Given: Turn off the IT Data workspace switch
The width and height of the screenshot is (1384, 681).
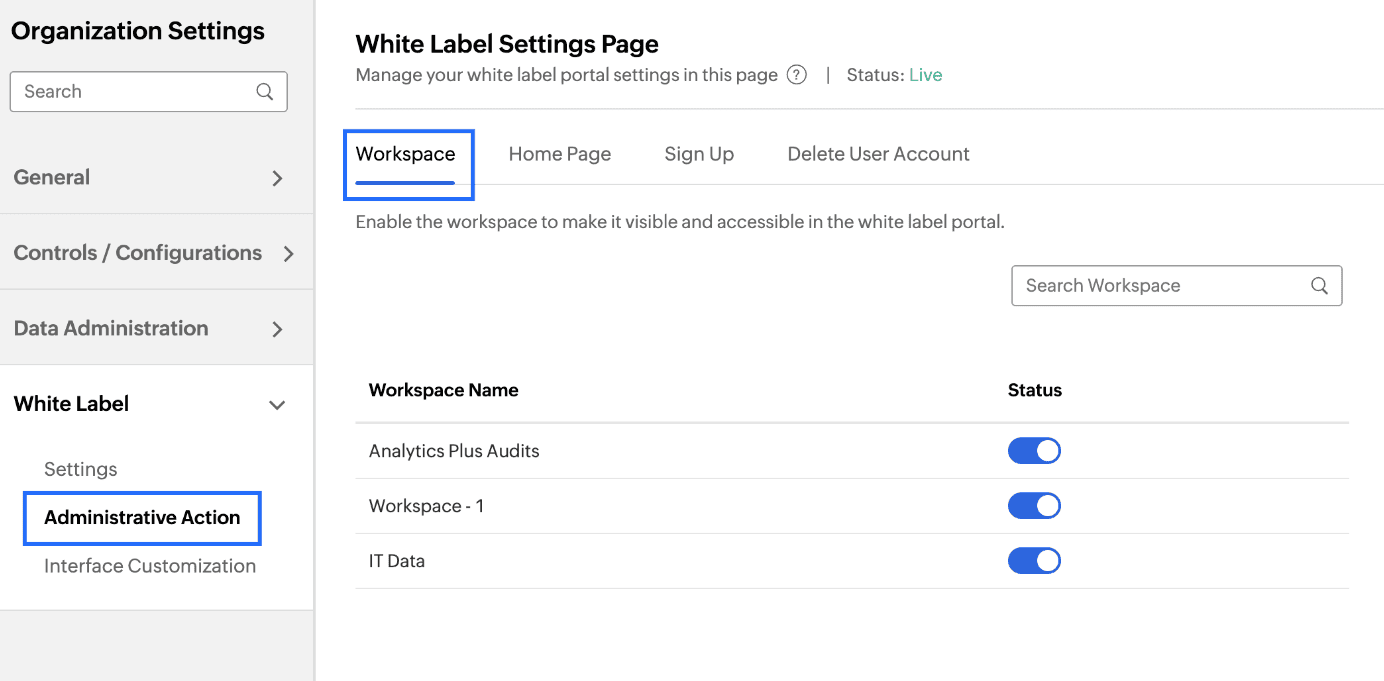Looking at the screenshot, I should tap(1034, 561).
